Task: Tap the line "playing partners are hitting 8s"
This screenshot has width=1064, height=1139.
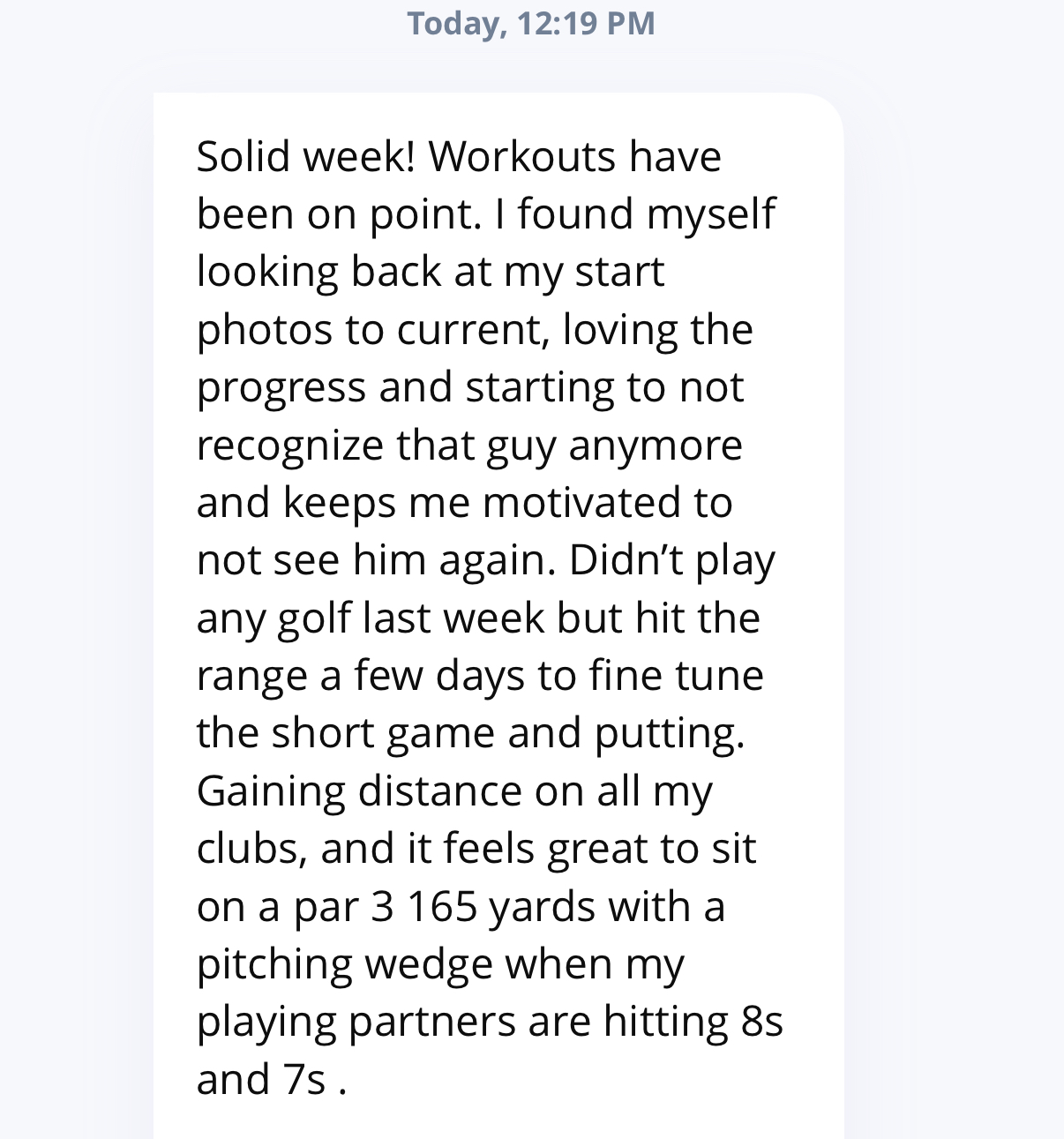Action: [490, 1022]
